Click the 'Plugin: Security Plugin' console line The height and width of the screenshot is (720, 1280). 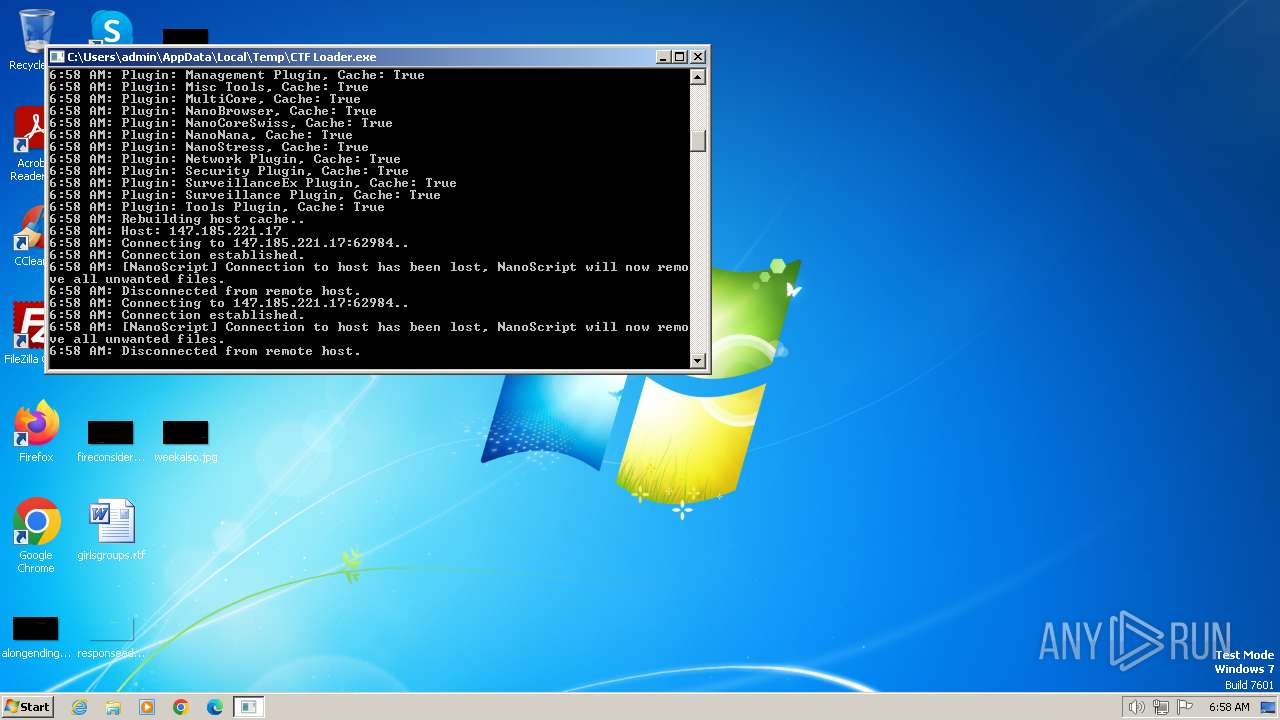(x=229, y=171)
